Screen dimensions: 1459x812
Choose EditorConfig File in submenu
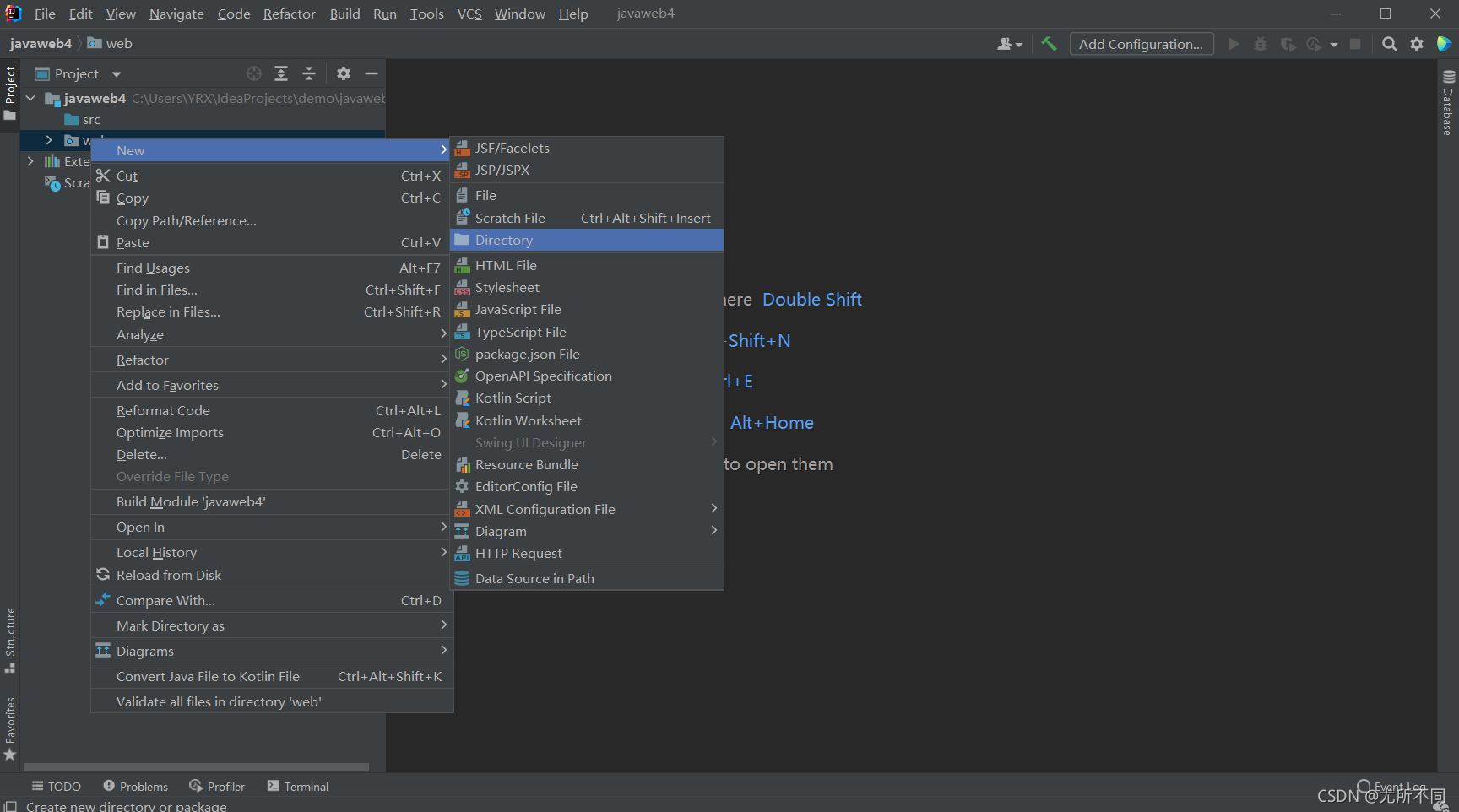click(587, 486)
